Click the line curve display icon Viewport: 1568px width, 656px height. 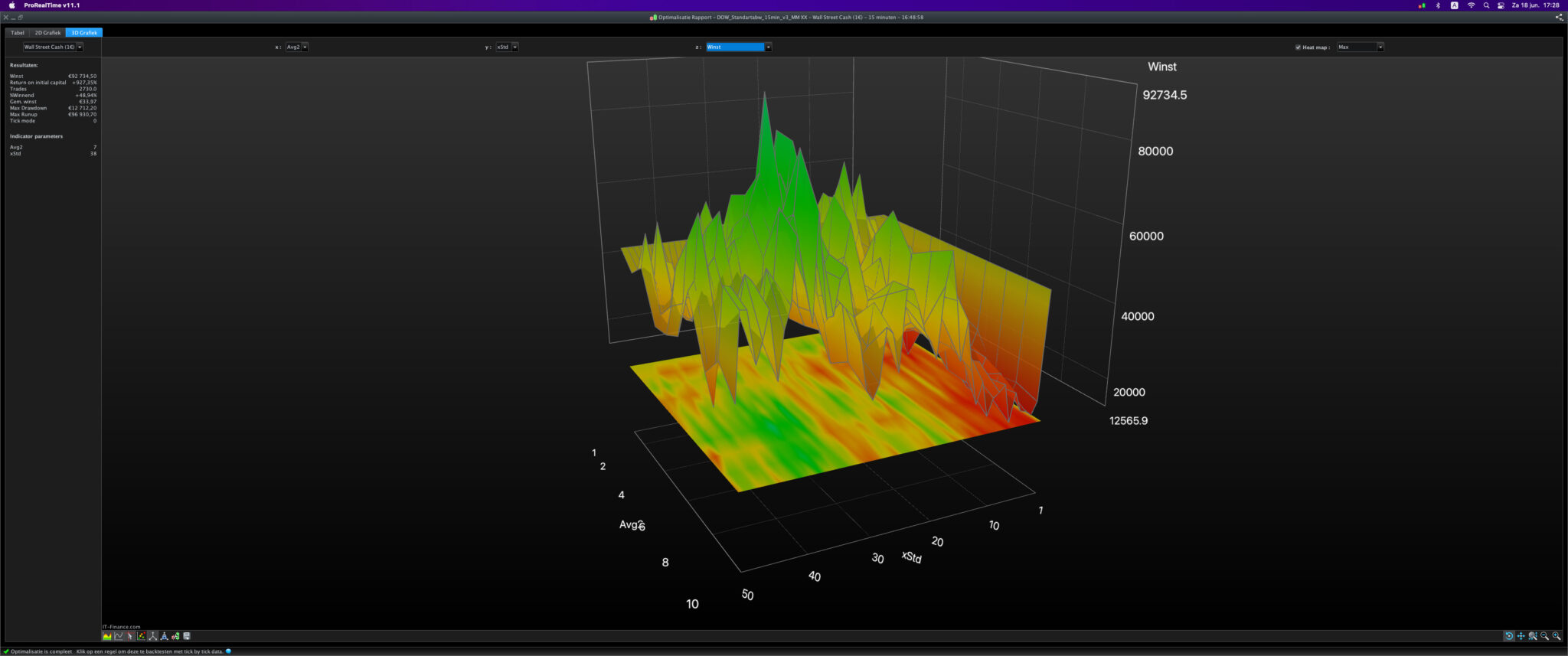tap(119, 636)
